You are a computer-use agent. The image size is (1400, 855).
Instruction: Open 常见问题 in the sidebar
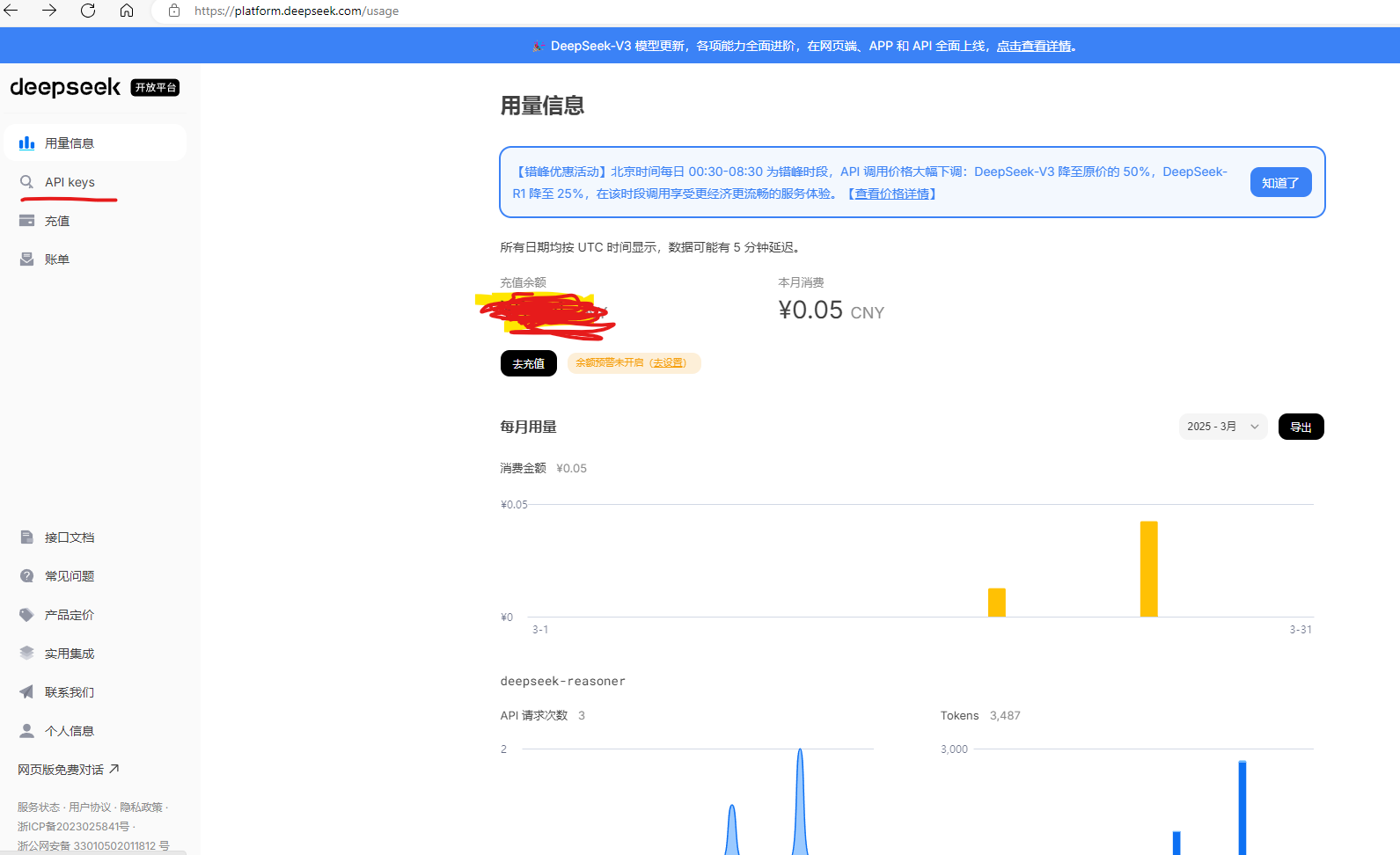[95, 576]
